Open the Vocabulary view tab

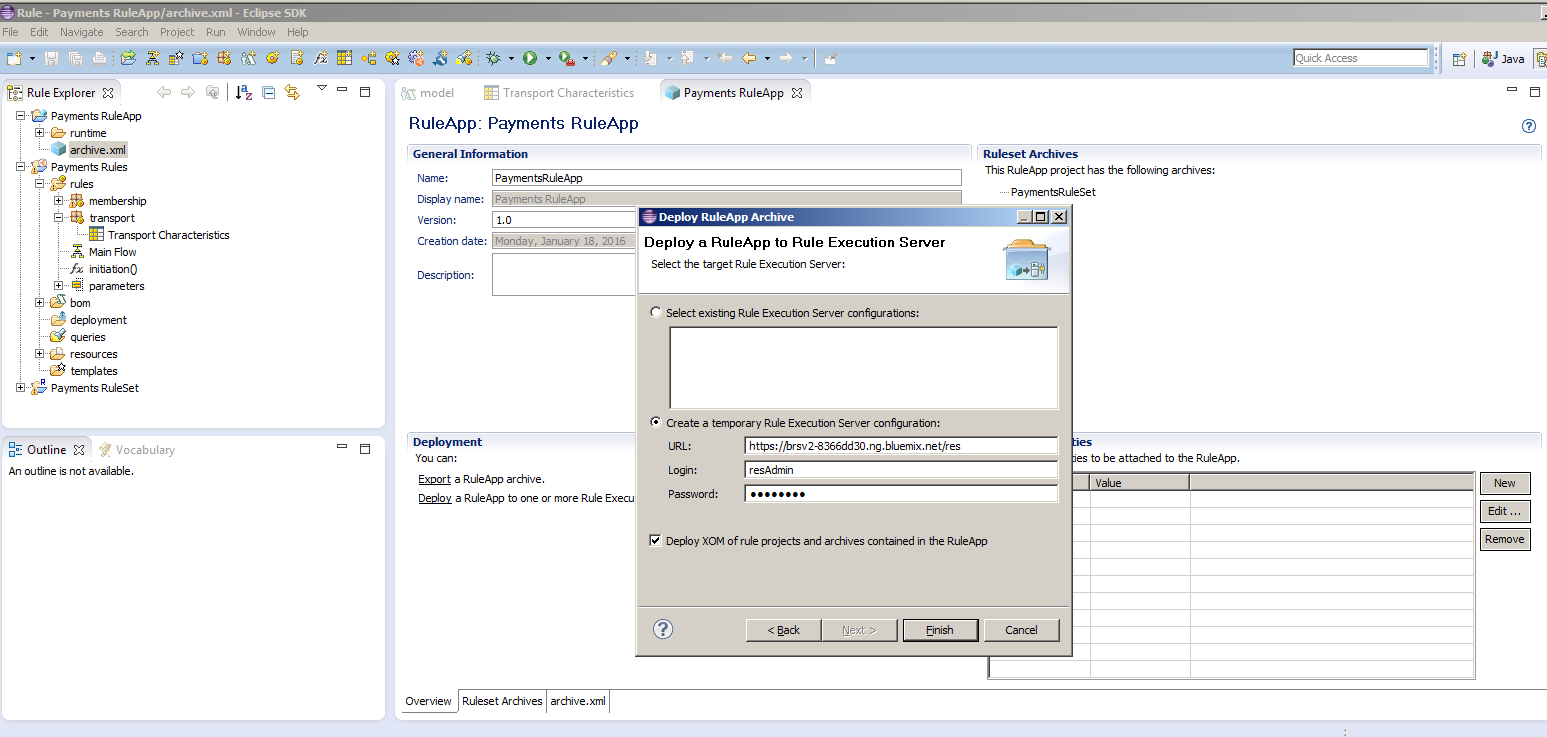coord(136,450)
